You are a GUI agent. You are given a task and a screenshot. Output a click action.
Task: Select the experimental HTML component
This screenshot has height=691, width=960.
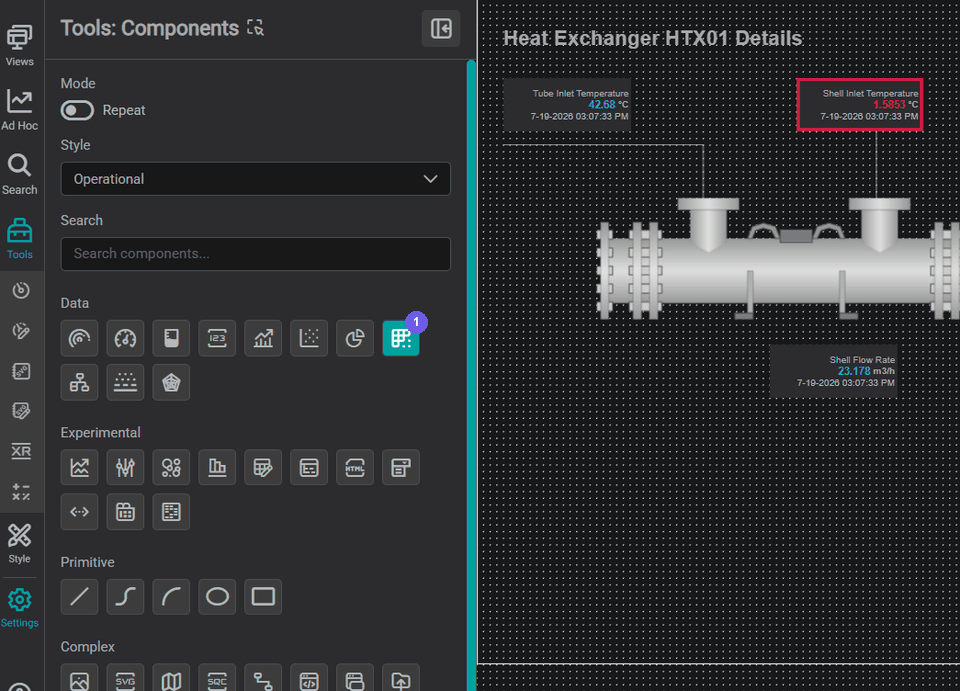pyautogui.click(x=355, y=468)
